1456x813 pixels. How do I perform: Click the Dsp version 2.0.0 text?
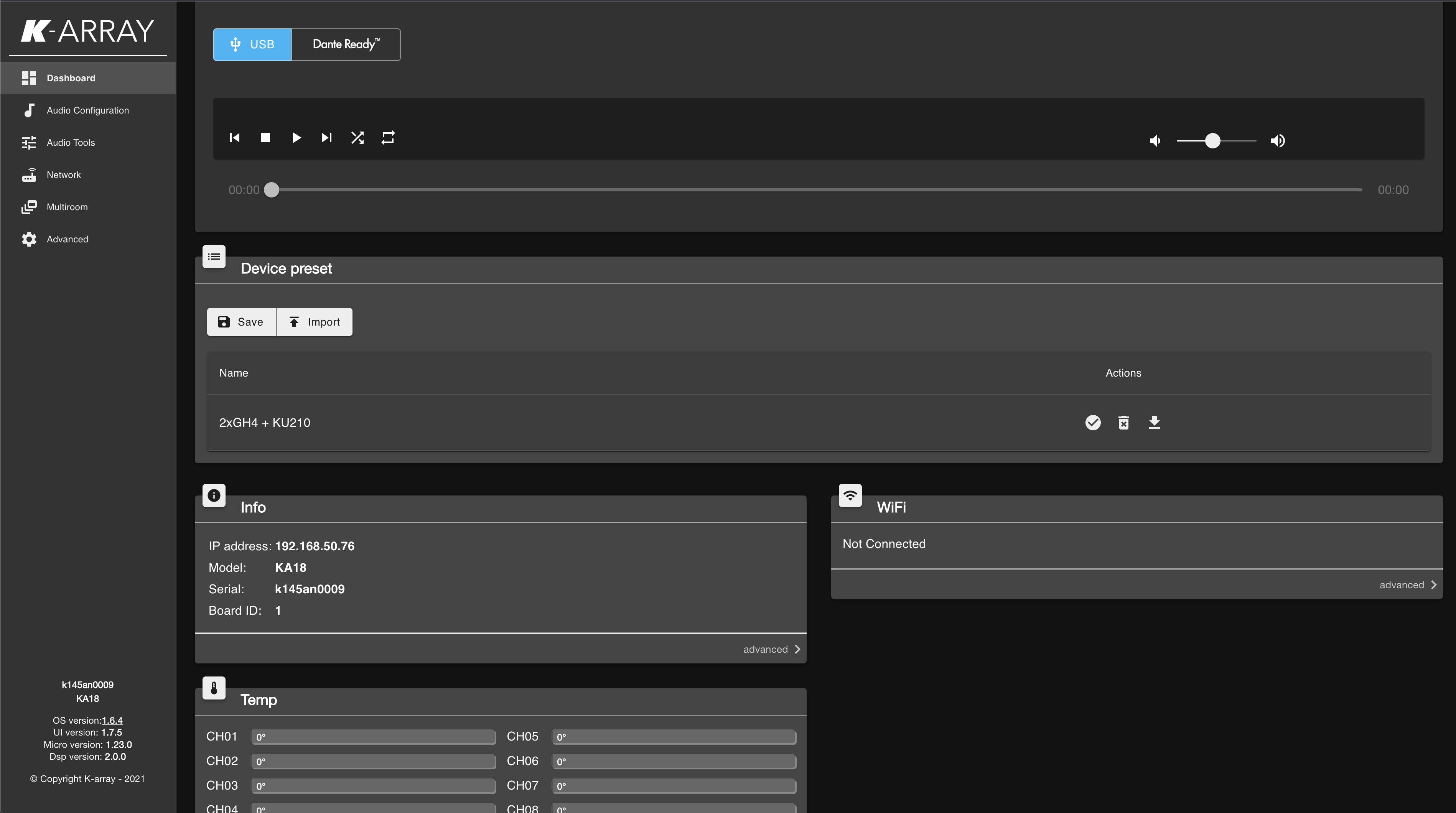87,757
